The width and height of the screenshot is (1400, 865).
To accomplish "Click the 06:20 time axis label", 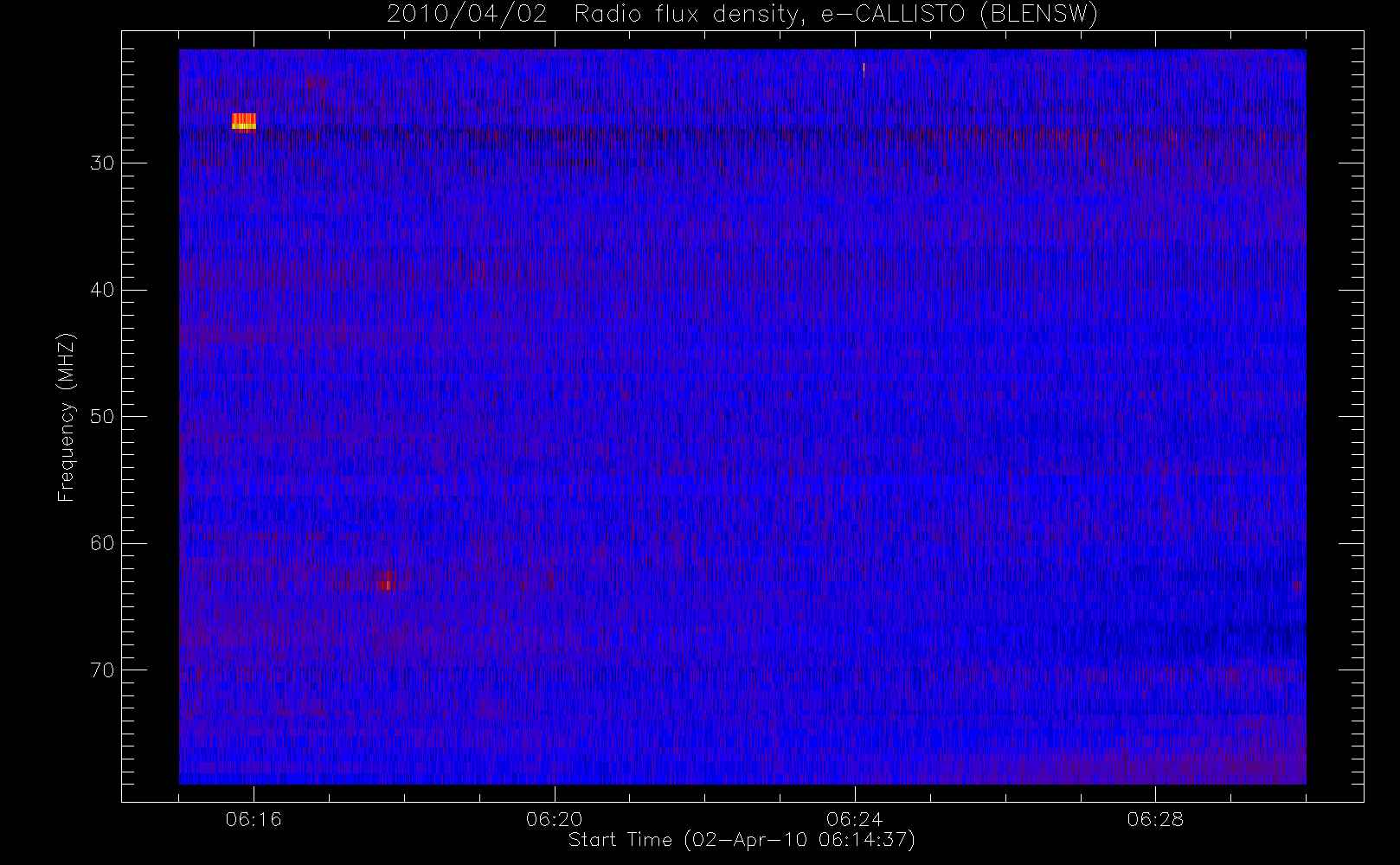I will (554, 819).
